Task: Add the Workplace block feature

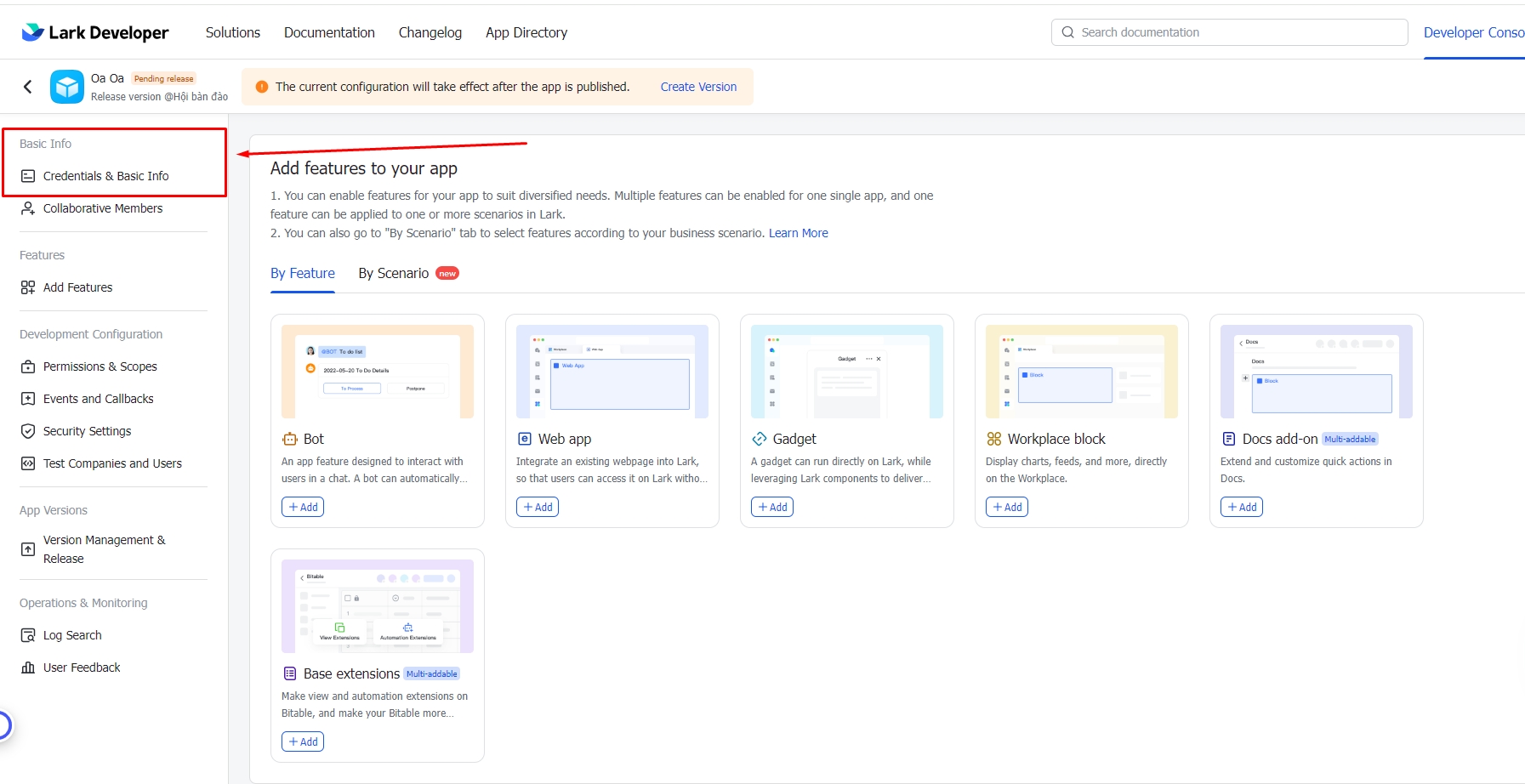Action: click(x=1007, y=507)
